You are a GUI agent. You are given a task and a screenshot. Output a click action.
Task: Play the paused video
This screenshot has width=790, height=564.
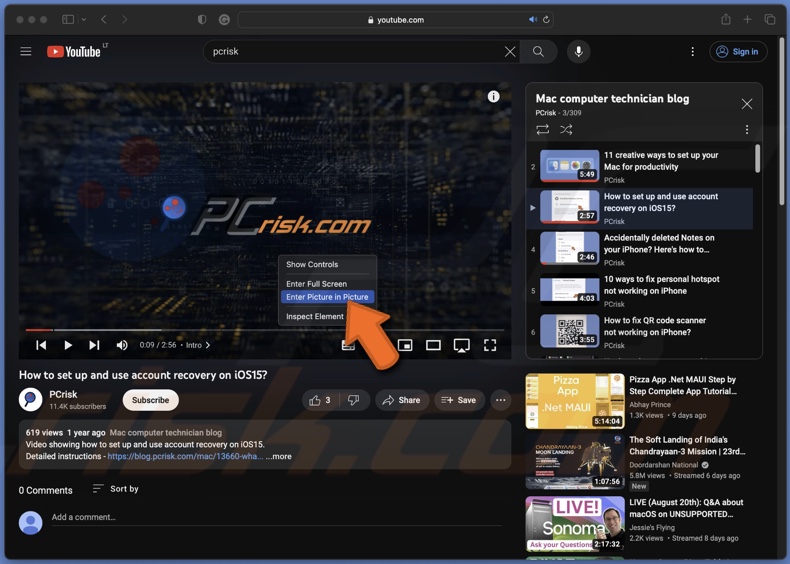coord(68,345)
